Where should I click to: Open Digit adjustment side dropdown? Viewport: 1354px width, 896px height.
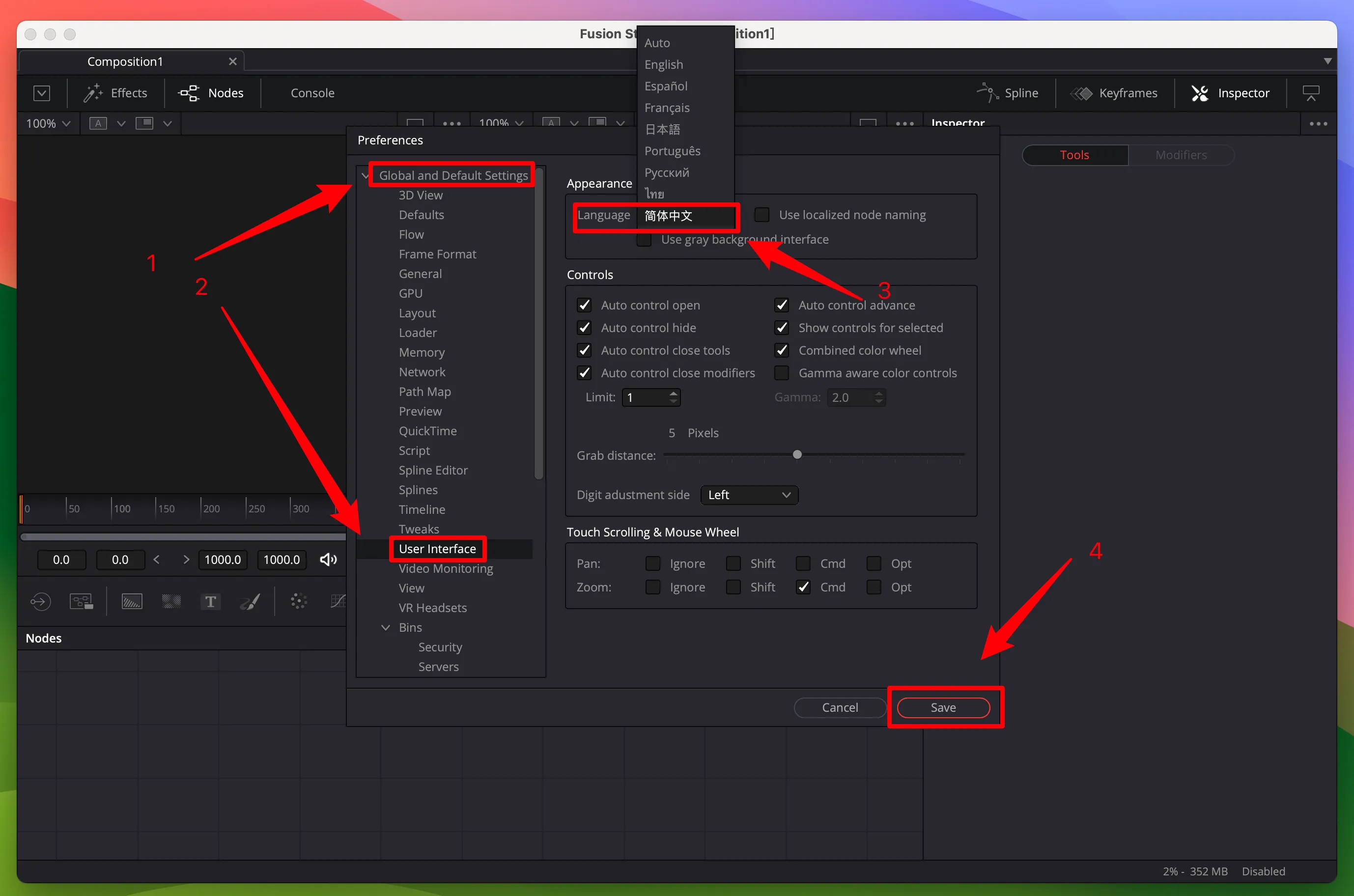coord(749,495)
